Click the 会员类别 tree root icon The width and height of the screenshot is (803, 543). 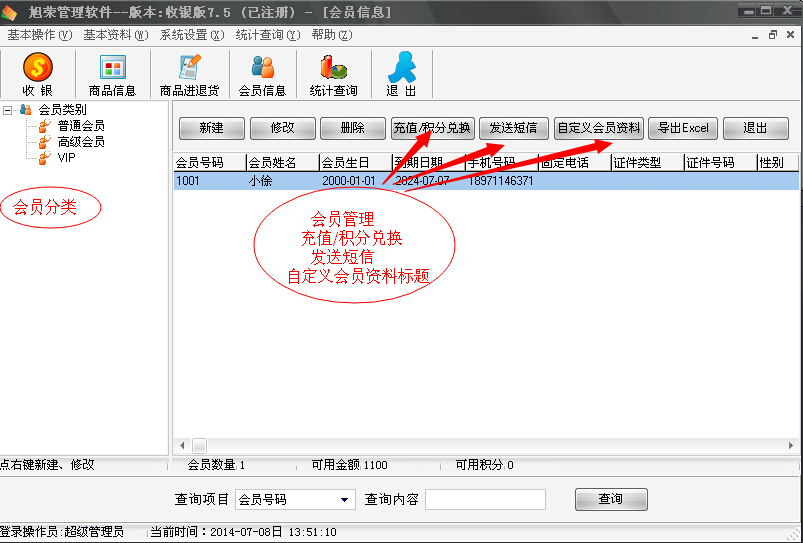tap(25, 110)
